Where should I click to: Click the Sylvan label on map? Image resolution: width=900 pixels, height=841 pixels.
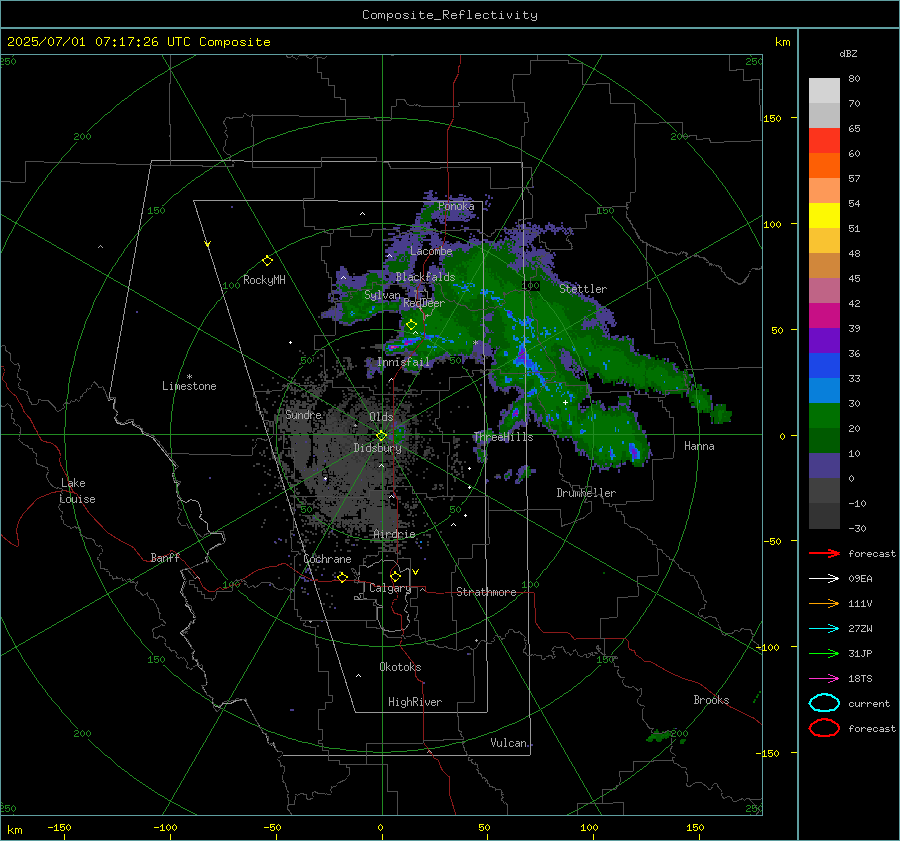pos(382,295)
